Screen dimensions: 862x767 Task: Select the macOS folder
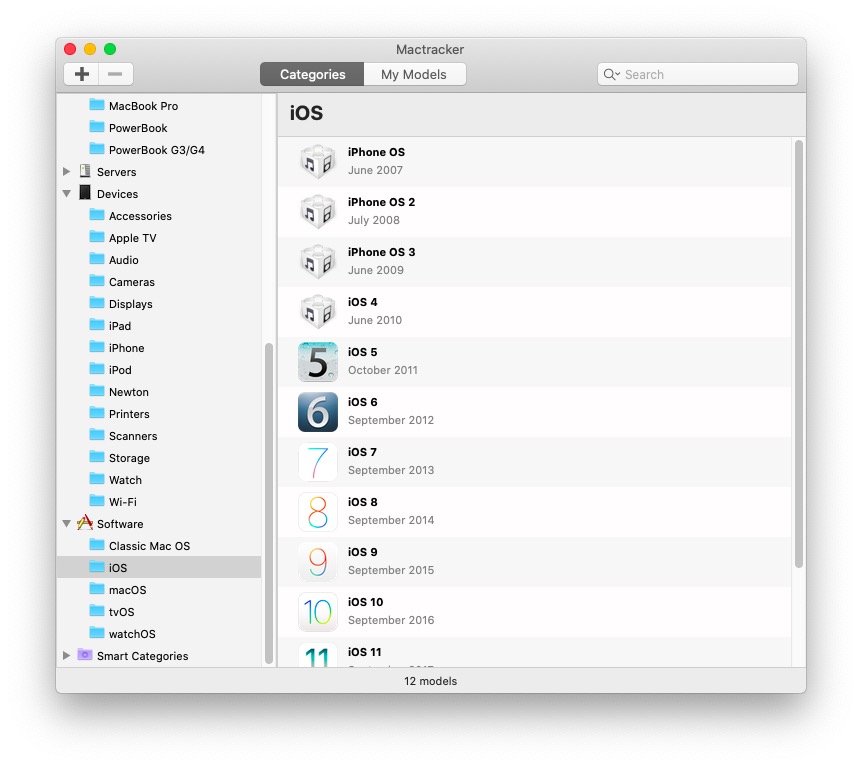tap(158, 589)
